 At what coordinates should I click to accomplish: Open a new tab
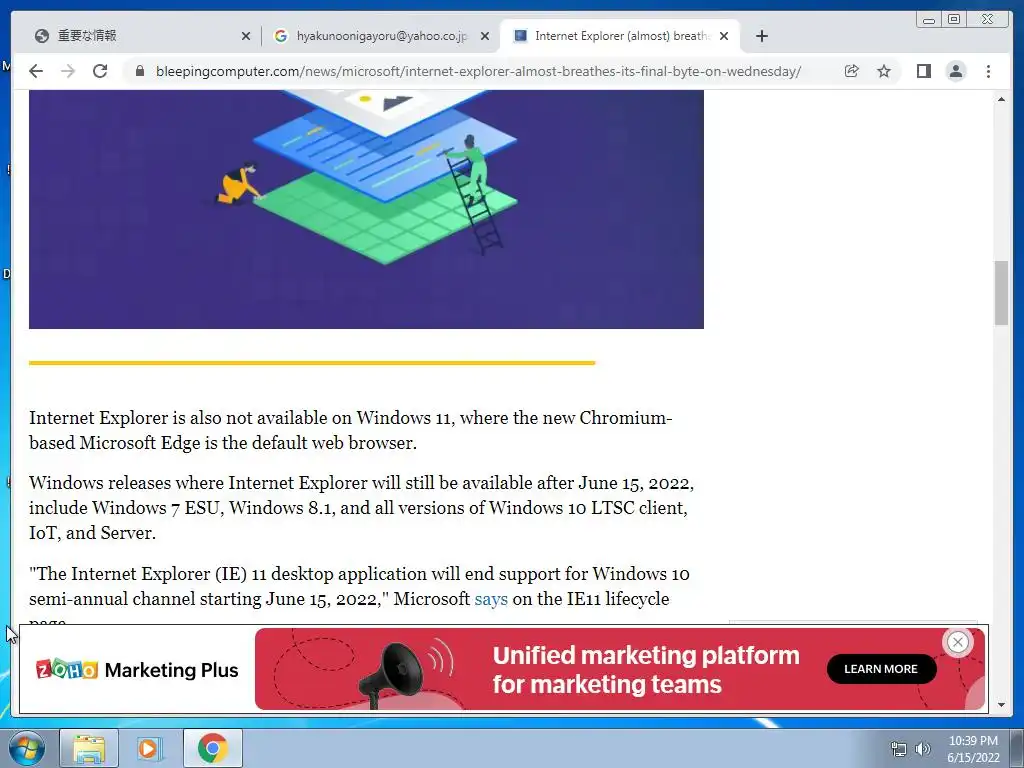pos(761,36)
